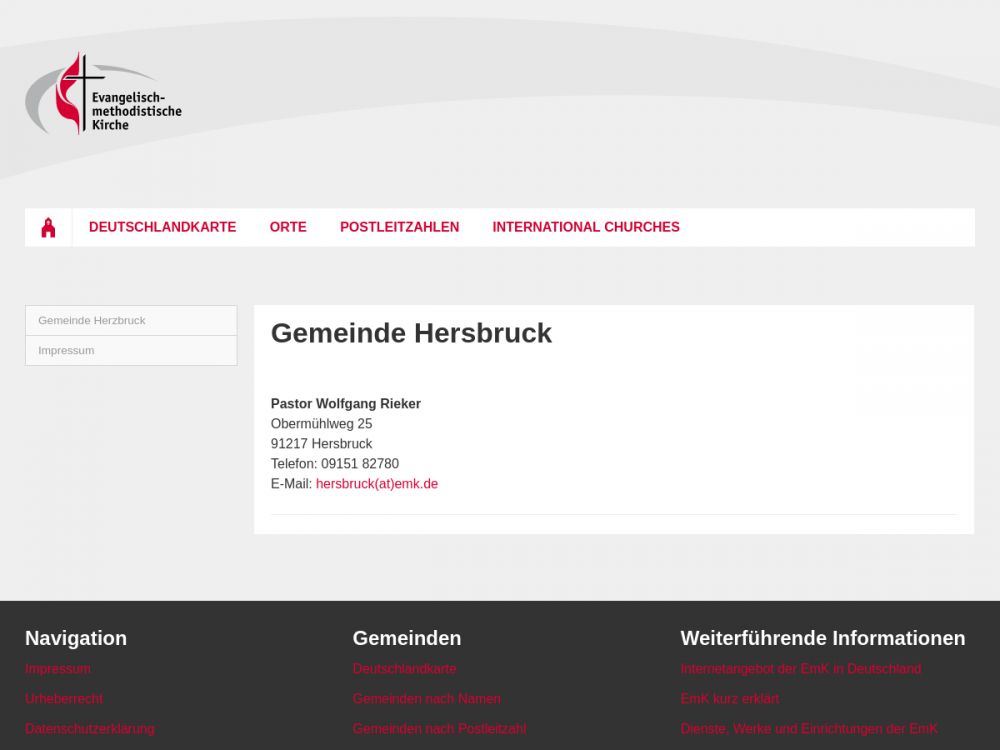The image size is (1000, 750).
Task: Open the Urheberrecht footer link
Action: [64, 699]
